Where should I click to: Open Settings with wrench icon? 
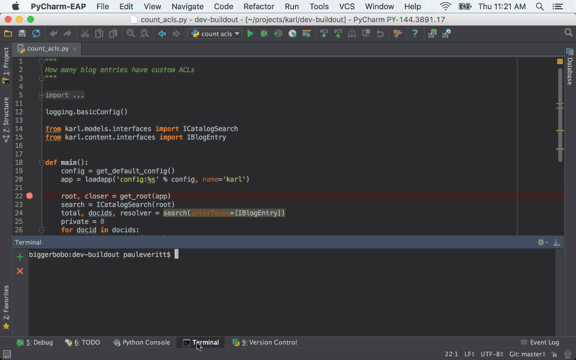[x=397, y=34]
